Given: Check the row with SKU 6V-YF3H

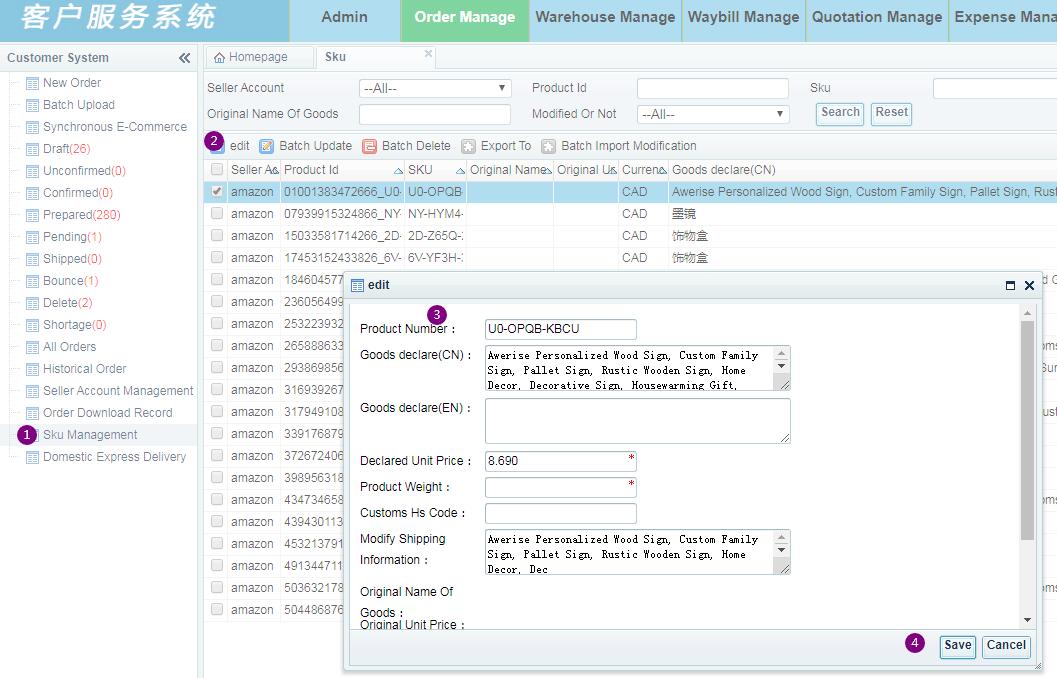Looking at the screenshot, I should 216,257.
